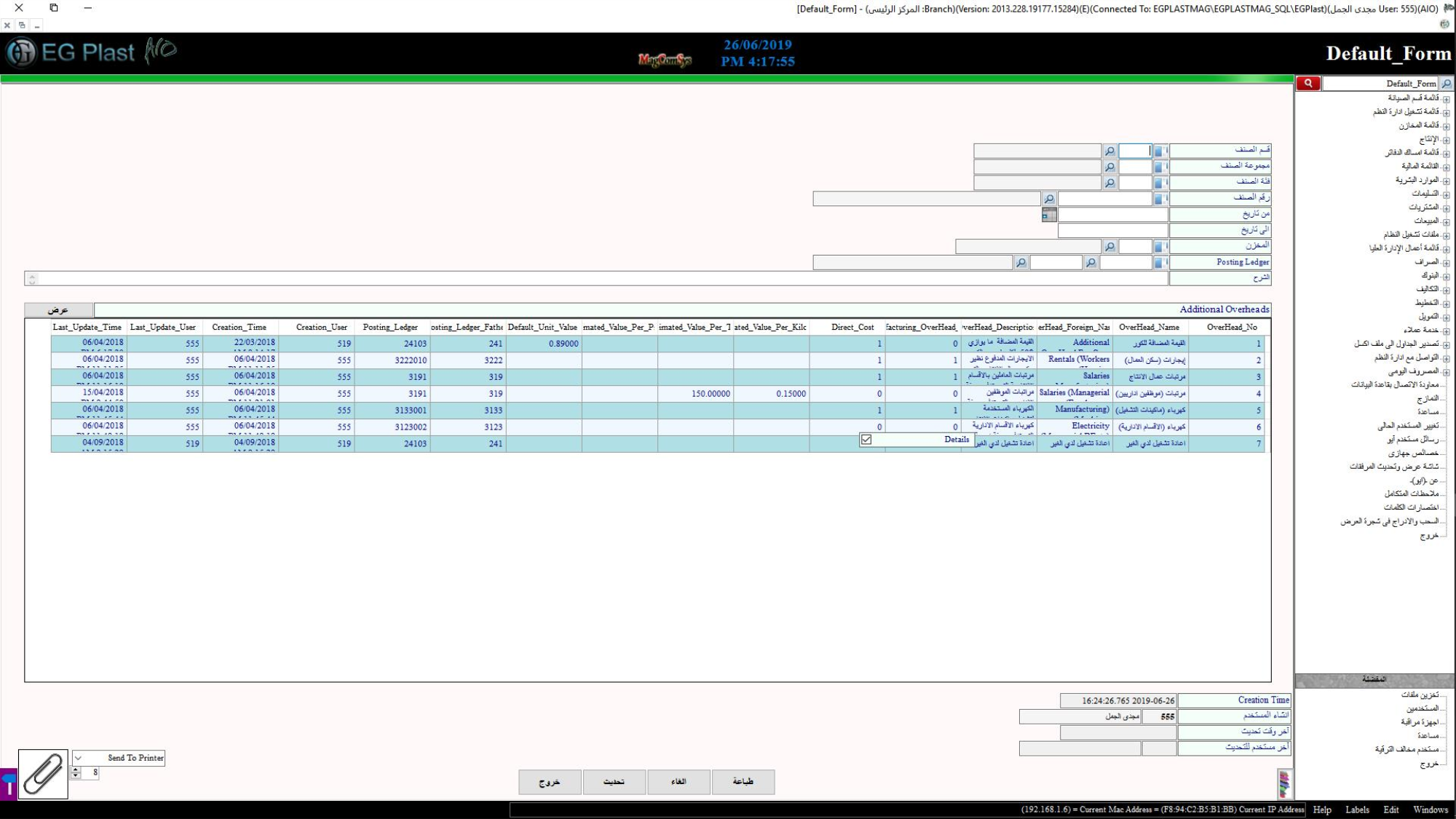Screen dimensions: 1456x819
Task: Click the 150.00000 value cell
Action: click(x=695, y=394)
